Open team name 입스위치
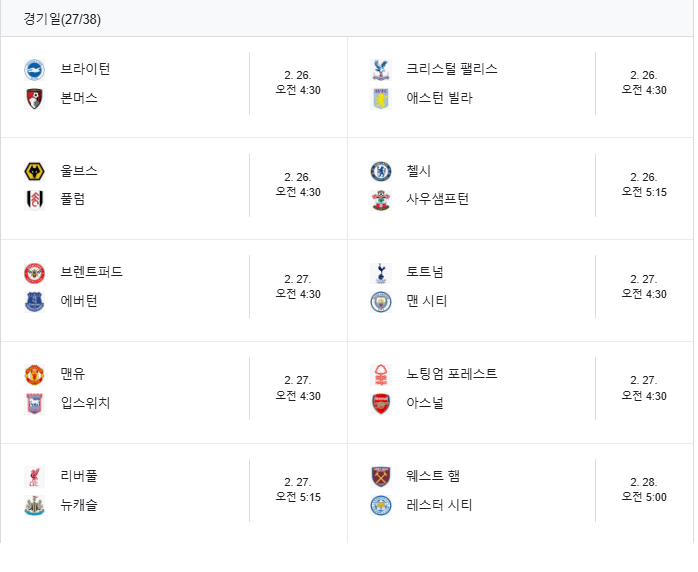 pos(85,402)
